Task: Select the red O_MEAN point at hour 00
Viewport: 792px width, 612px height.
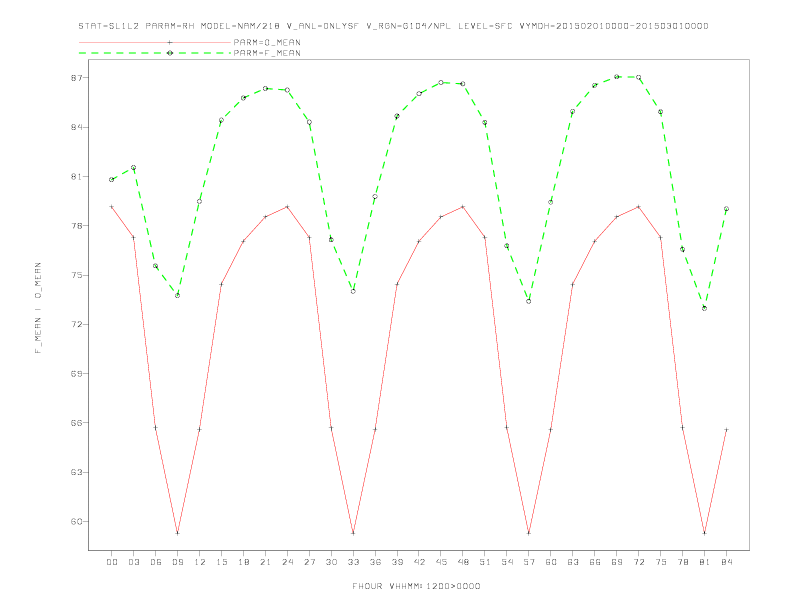Action: point(112,207)
